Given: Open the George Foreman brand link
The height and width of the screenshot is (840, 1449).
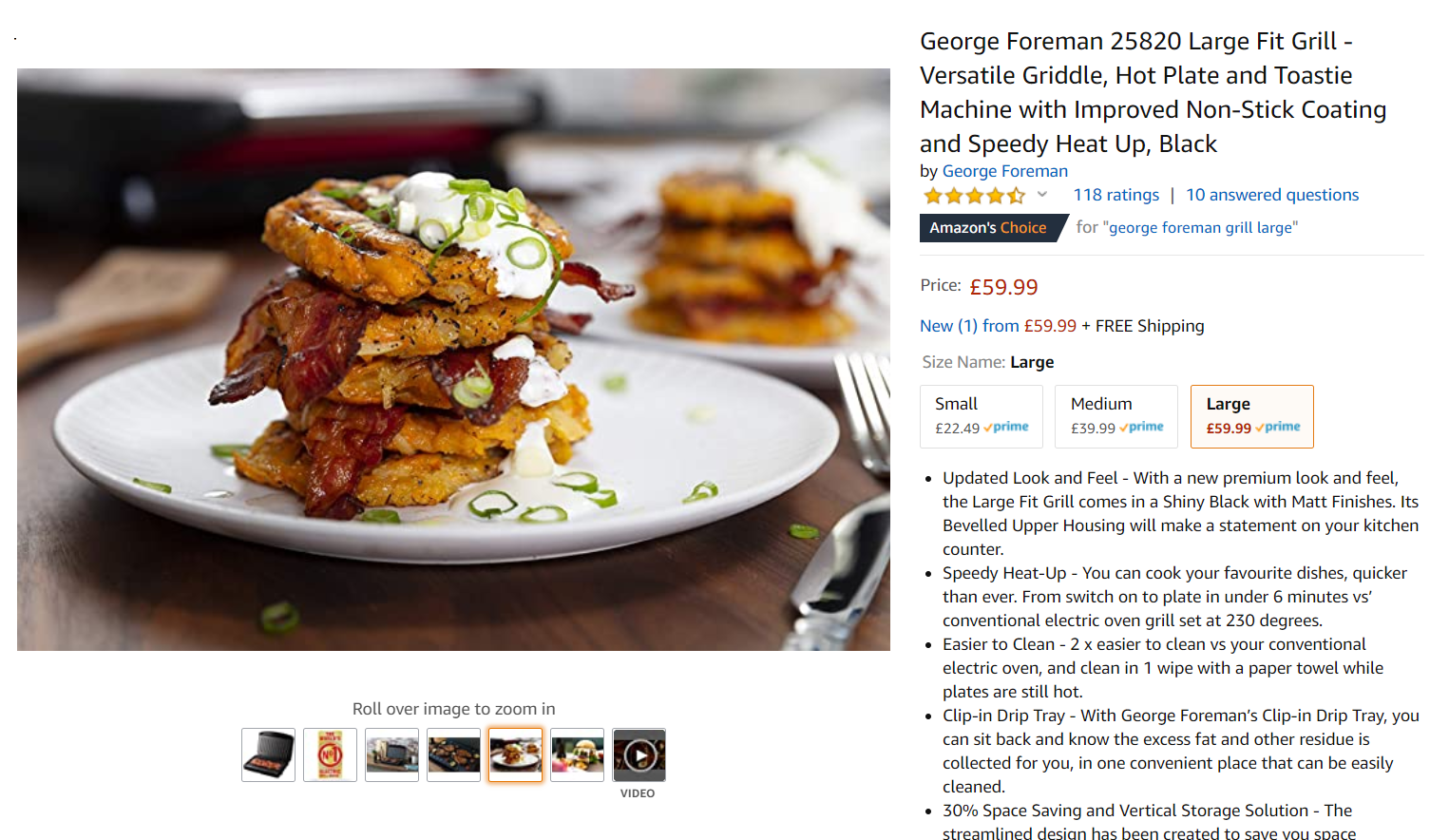Looking at the screenshot, I should pos(1004,171).
